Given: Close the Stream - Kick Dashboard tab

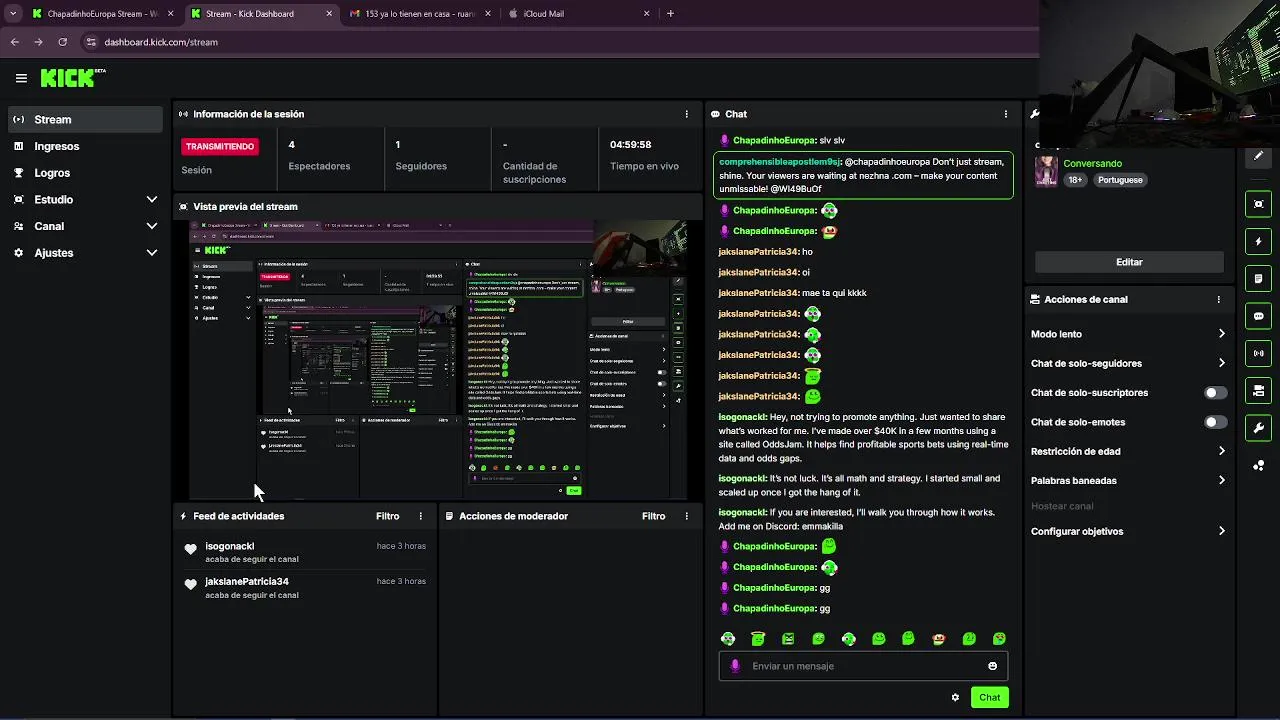Looking at the screenshot, I should [x=331, y=14].
